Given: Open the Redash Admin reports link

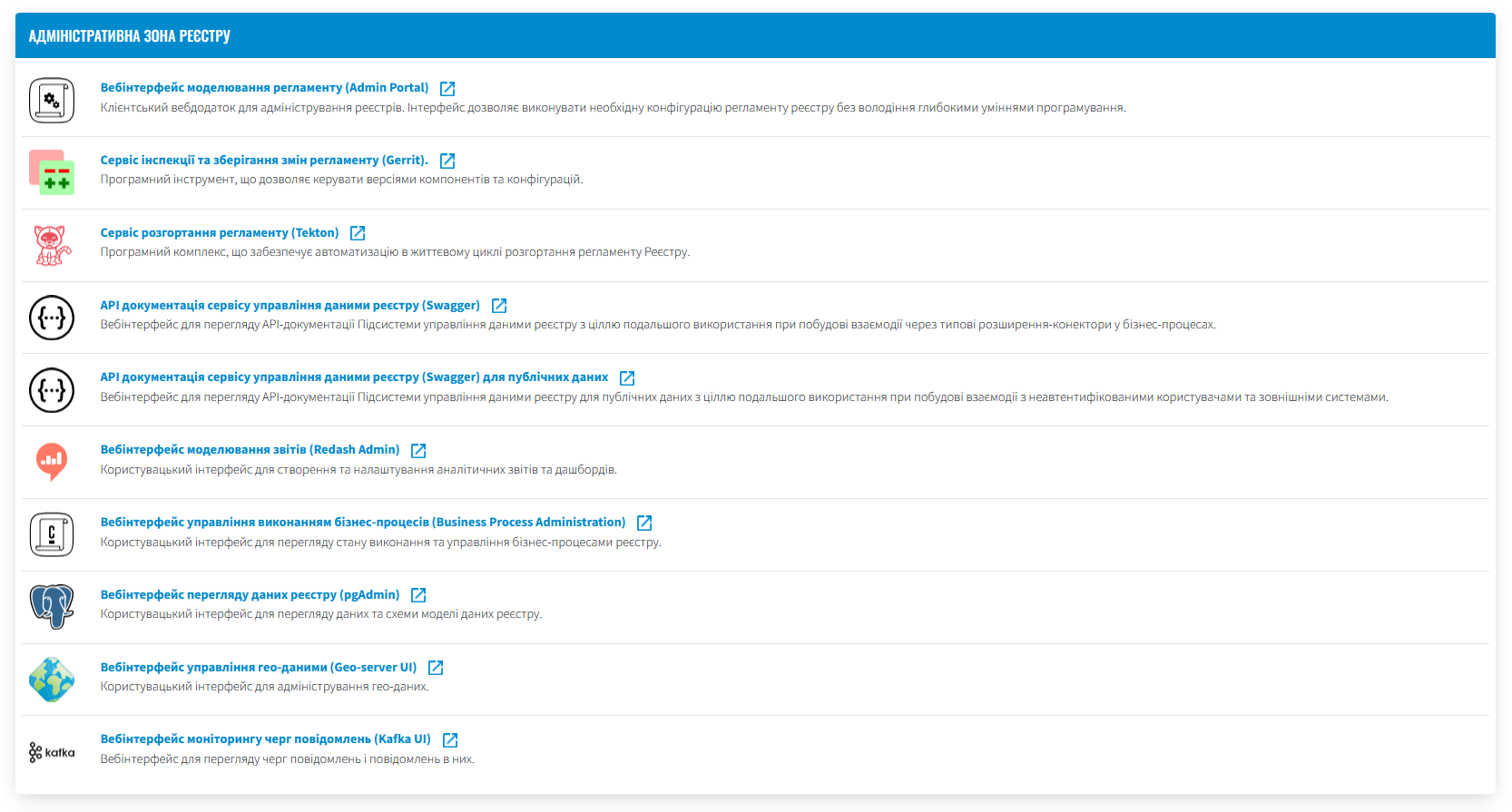Looking at the screenshot, I should coord(250,450).
